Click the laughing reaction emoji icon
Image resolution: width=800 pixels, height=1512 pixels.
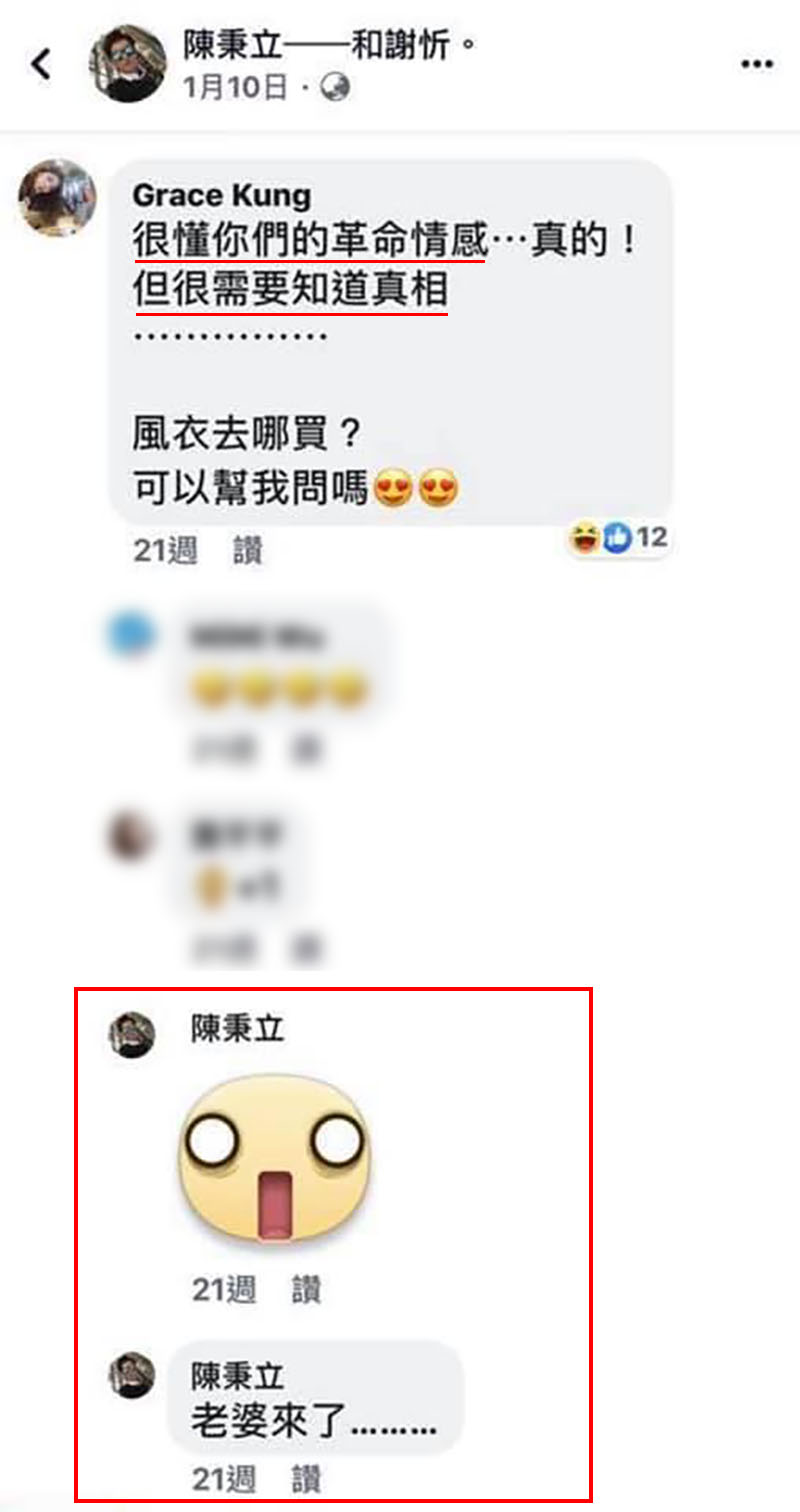[x=582, y=540]
